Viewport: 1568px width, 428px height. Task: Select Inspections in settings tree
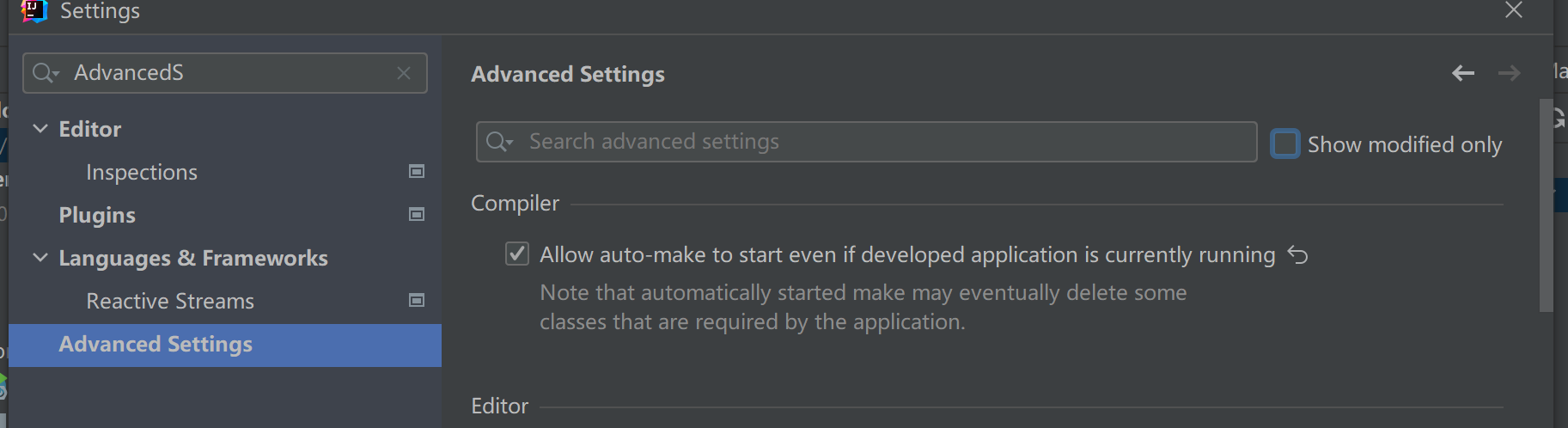(x=142, y=172)
